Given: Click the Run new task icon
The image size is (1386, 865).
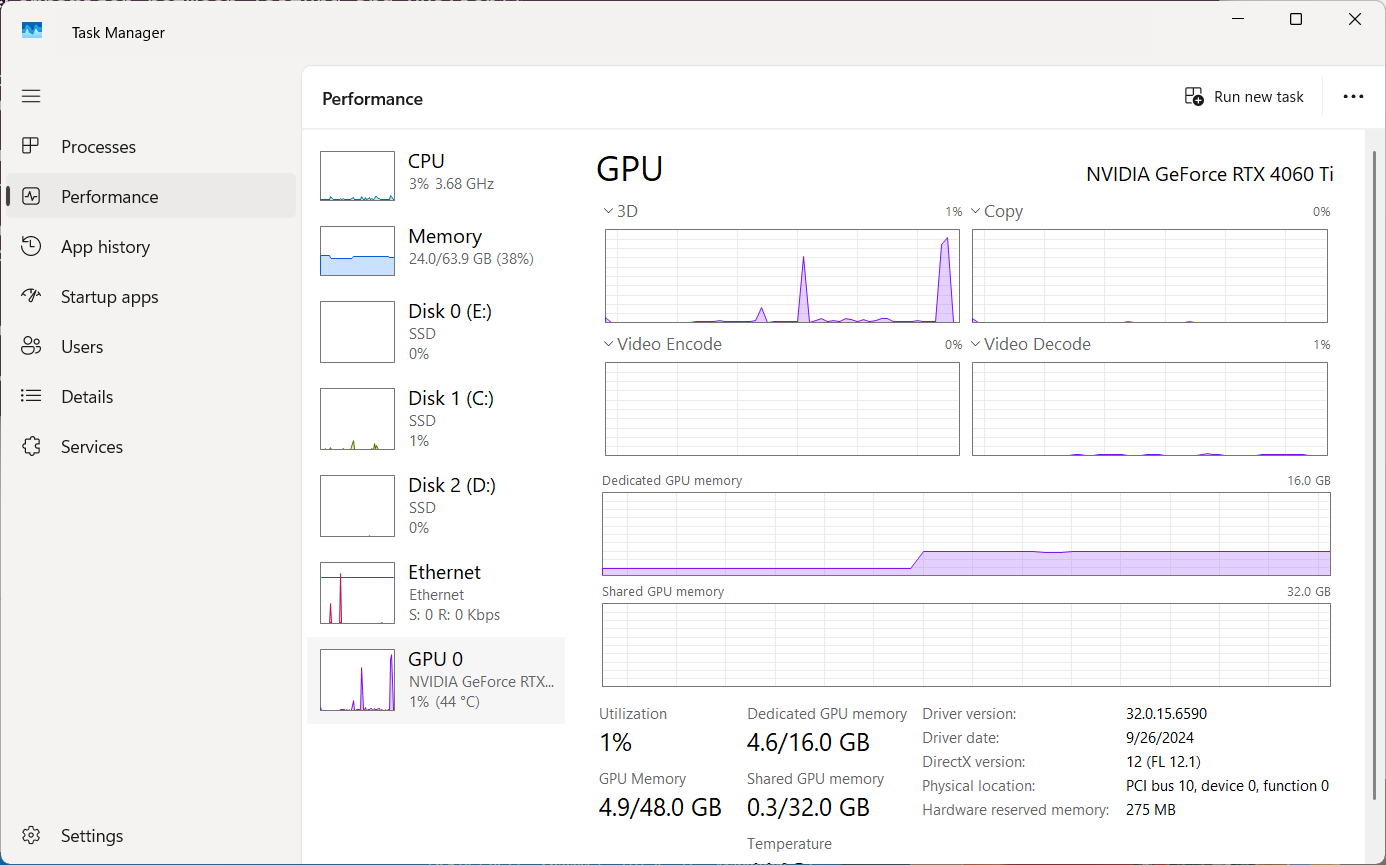Looking at the screenshot, I should tap(1194, 97).
